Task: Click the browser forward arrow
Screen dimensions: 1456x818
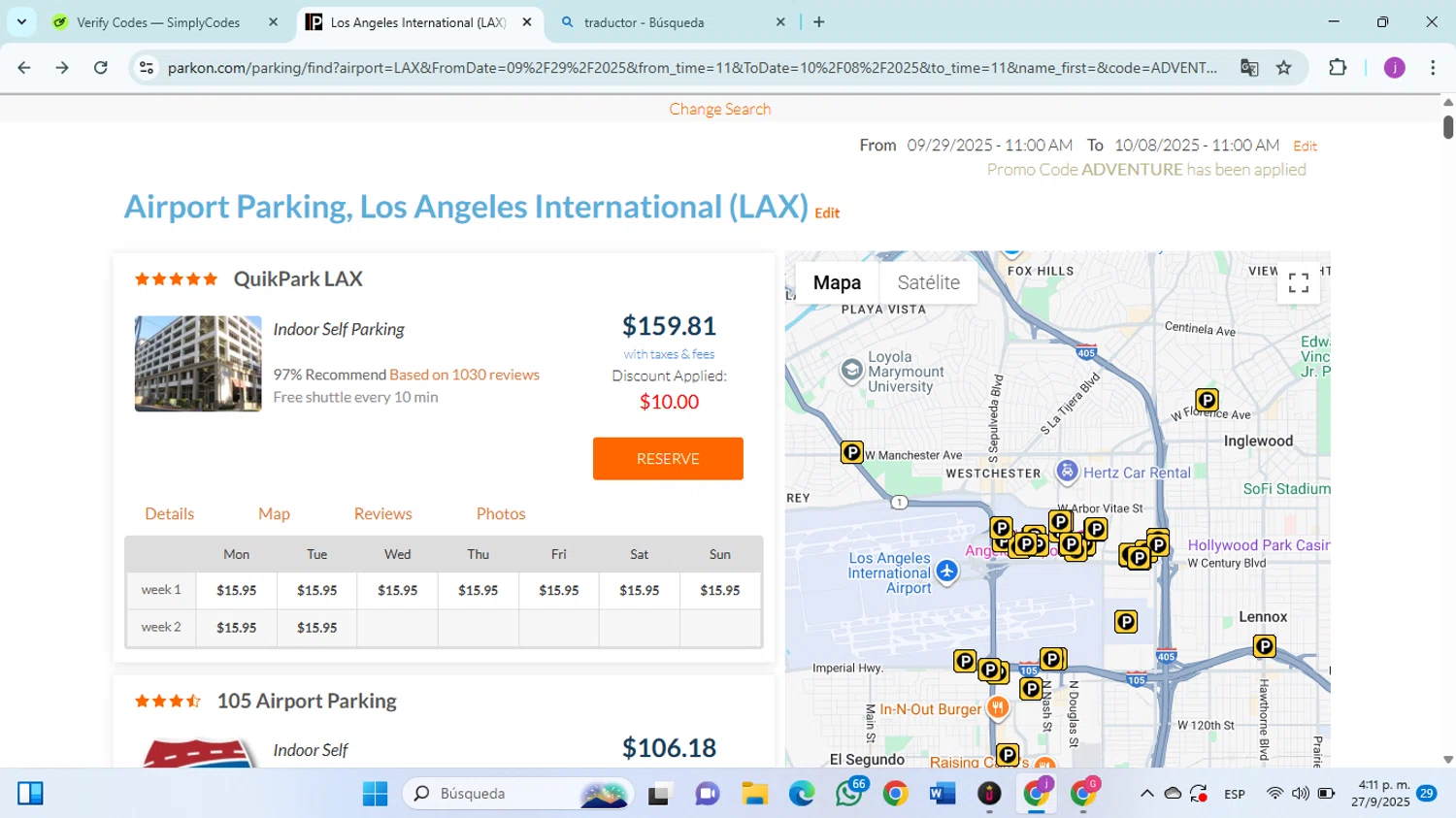Action: pyautogui.click(x=62, y=68)
